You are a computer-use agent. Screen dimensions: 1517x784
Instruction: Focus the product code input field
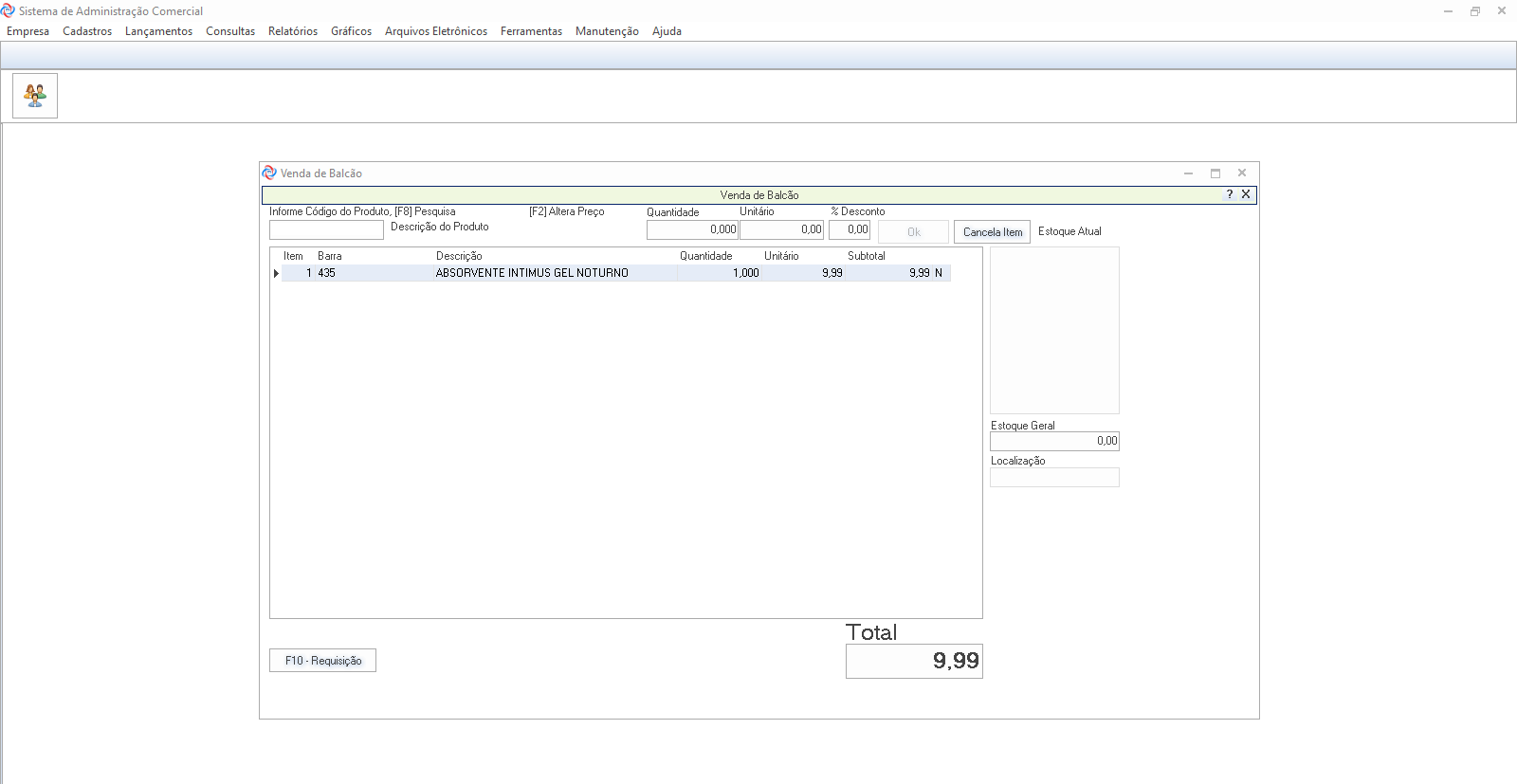coord(326,229)
